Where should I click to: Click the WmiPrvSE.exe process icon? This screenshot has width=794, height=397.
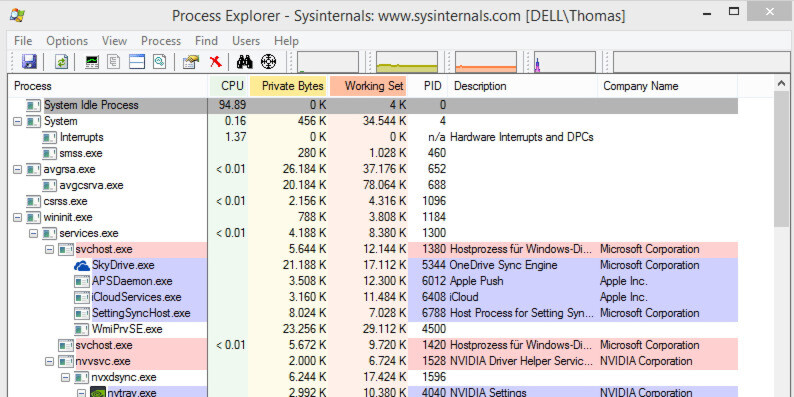[x=82, y=329]
